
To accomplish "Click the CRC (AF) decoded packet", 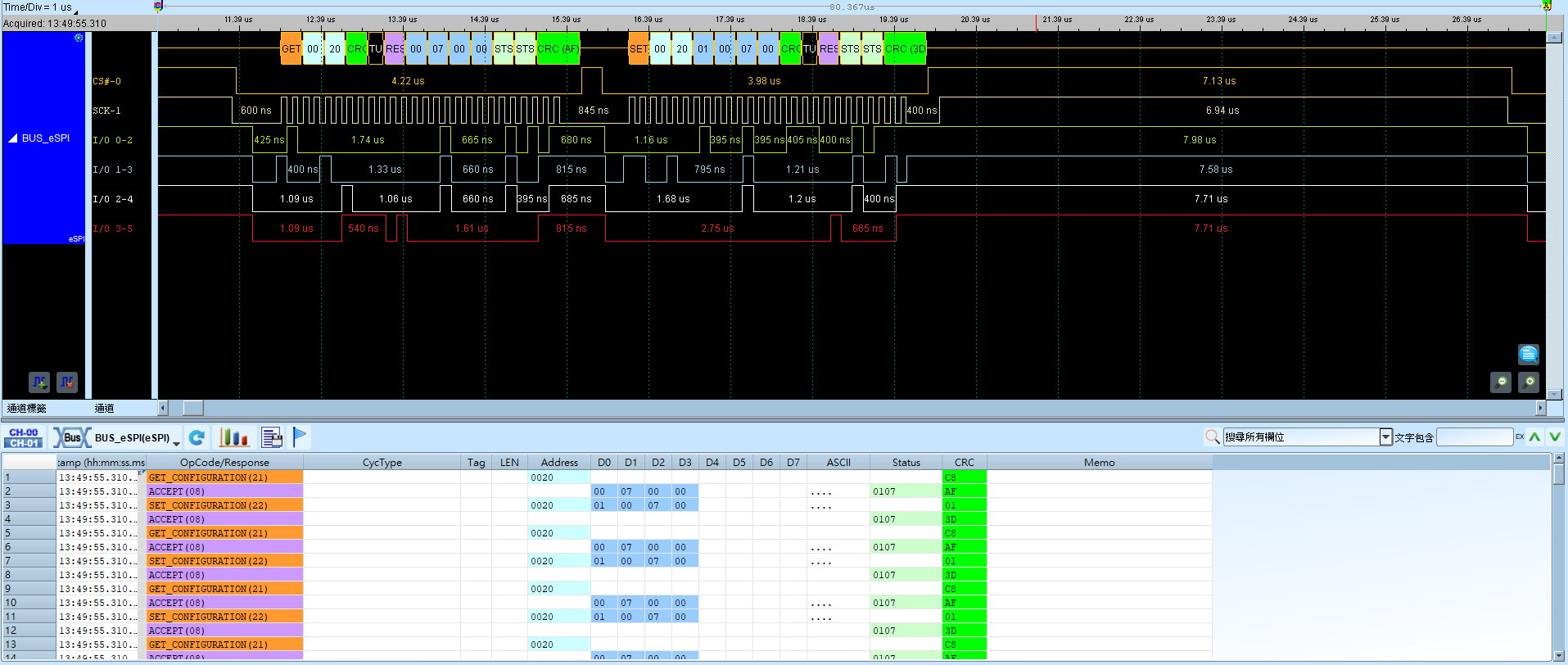I will [x=558, y=49].
